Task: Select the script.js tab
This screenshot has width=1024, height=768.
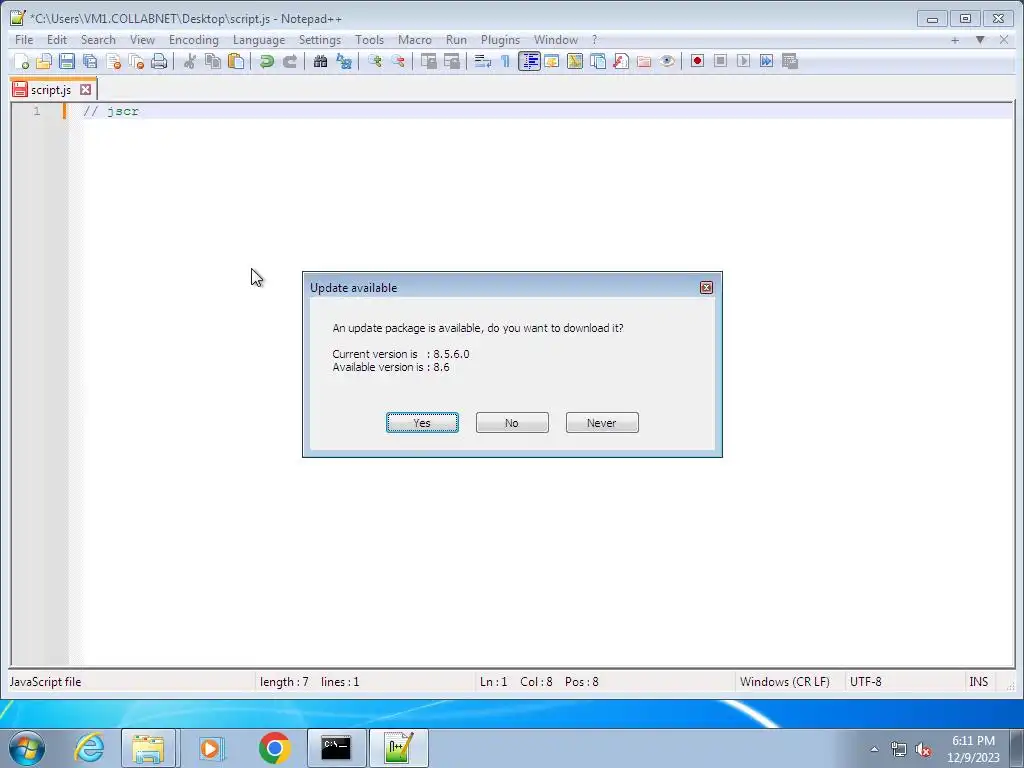Action: [51, 90]
